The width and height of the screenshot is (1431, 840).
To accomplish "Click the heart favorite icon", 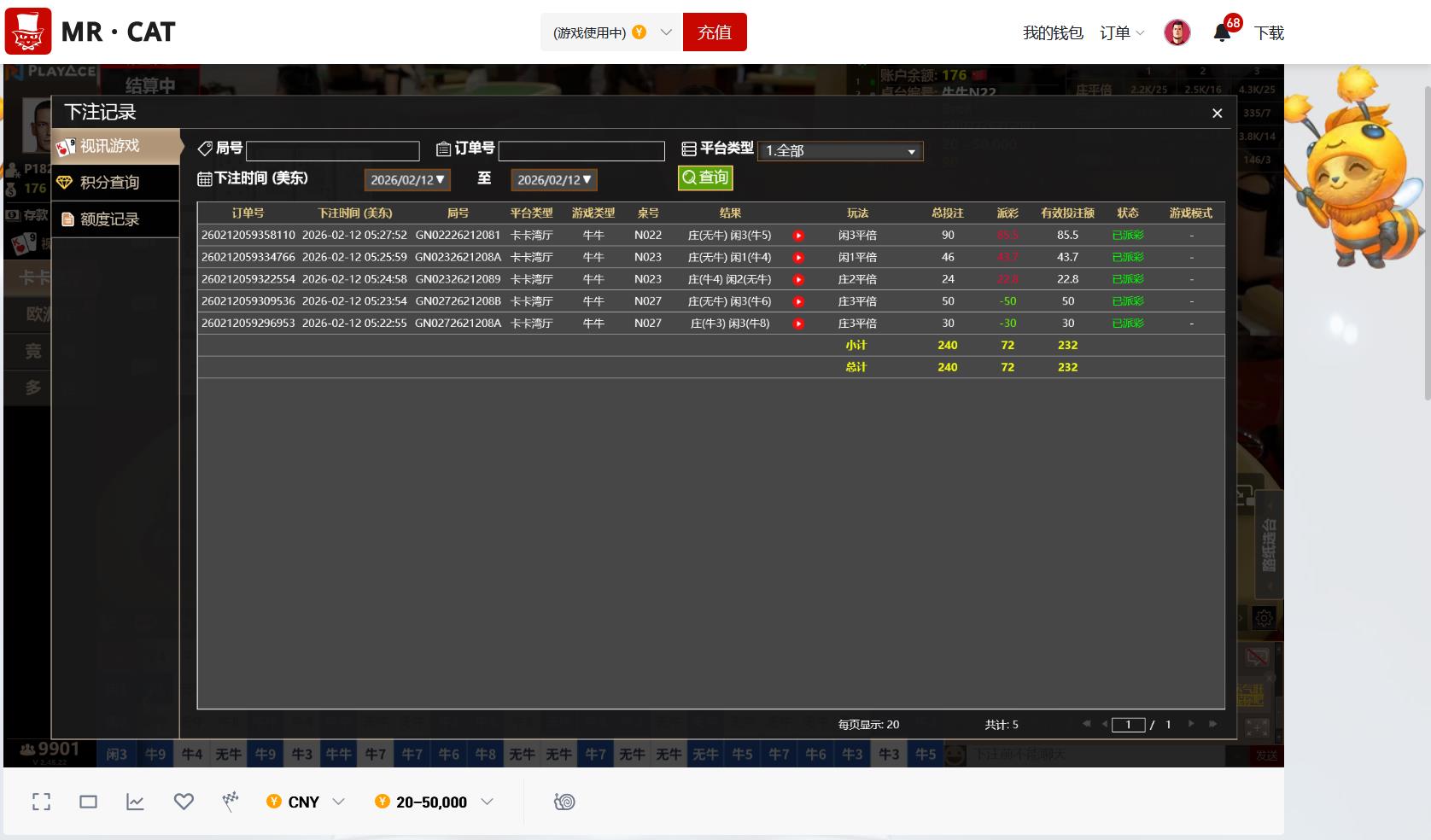I will (x=184, y=802).
